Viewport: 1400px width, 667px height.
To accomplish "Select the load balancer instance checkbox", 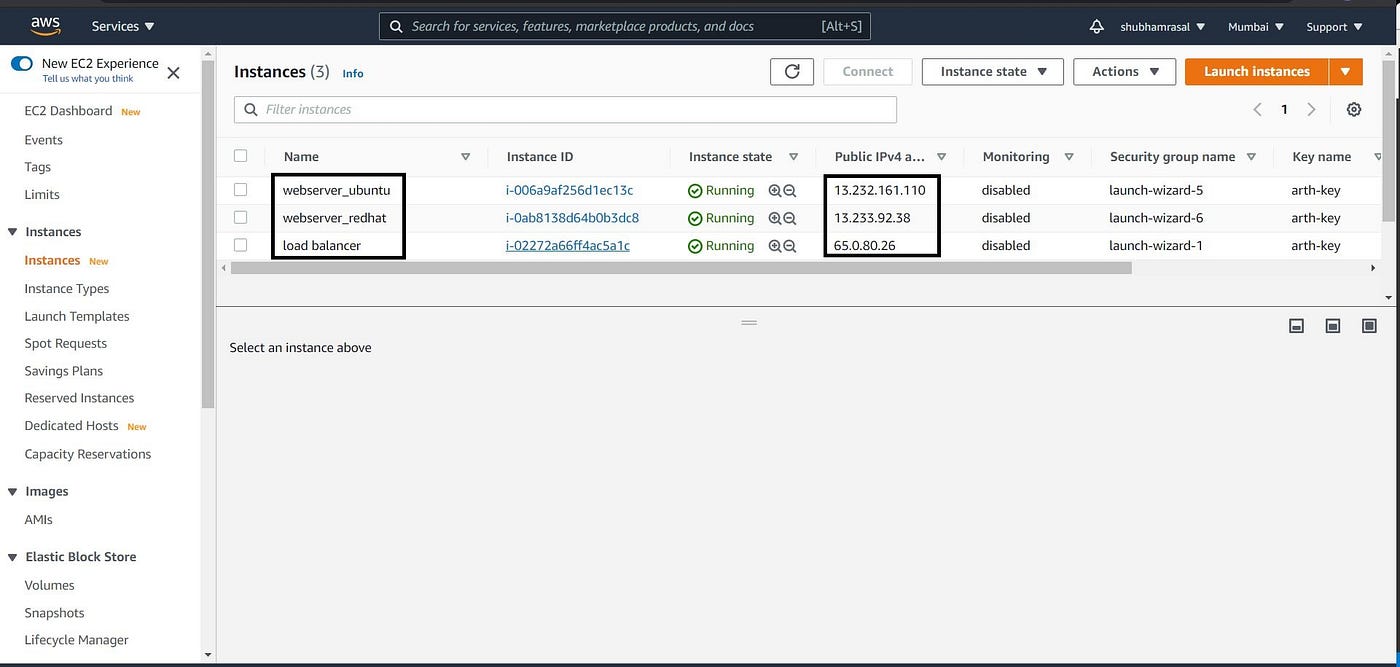I will coord(240,245).
